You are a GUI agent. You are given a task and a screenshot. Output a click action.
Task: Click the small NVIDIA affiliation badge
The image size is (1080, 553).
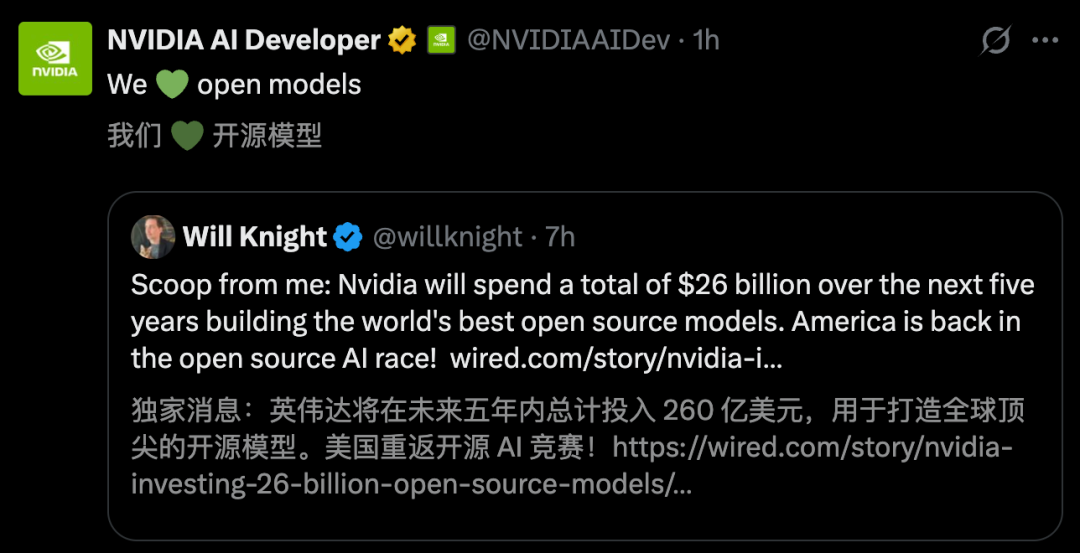pos(441,40)
